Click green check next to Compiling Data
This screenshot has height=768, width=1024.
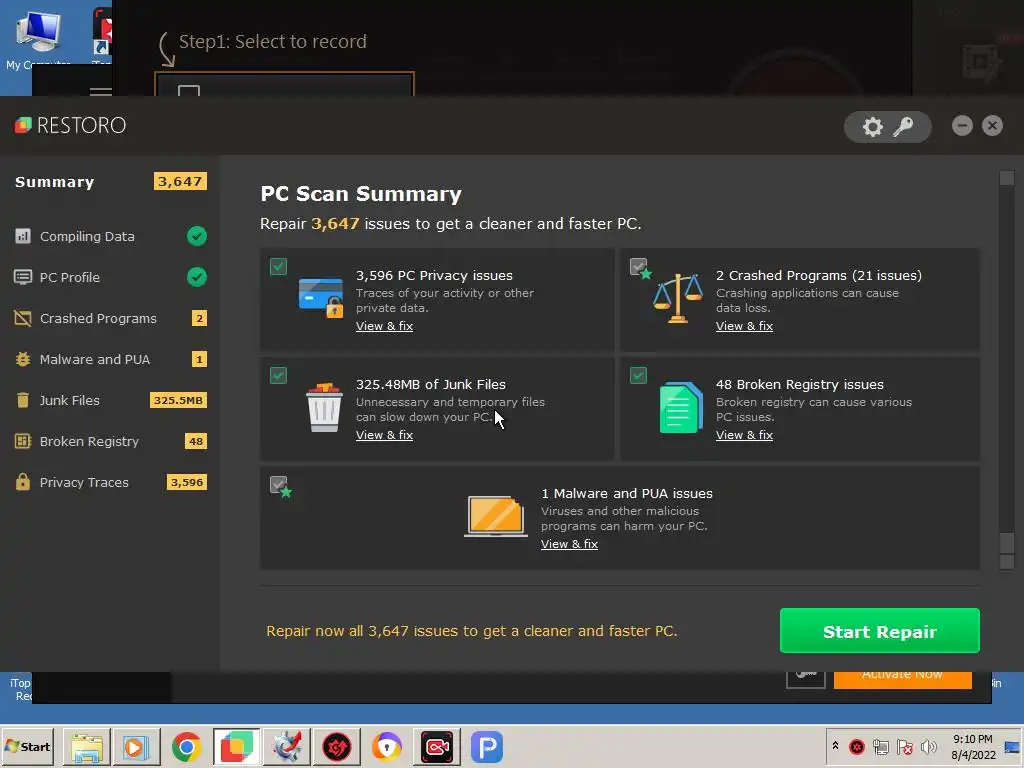point(197,236)
